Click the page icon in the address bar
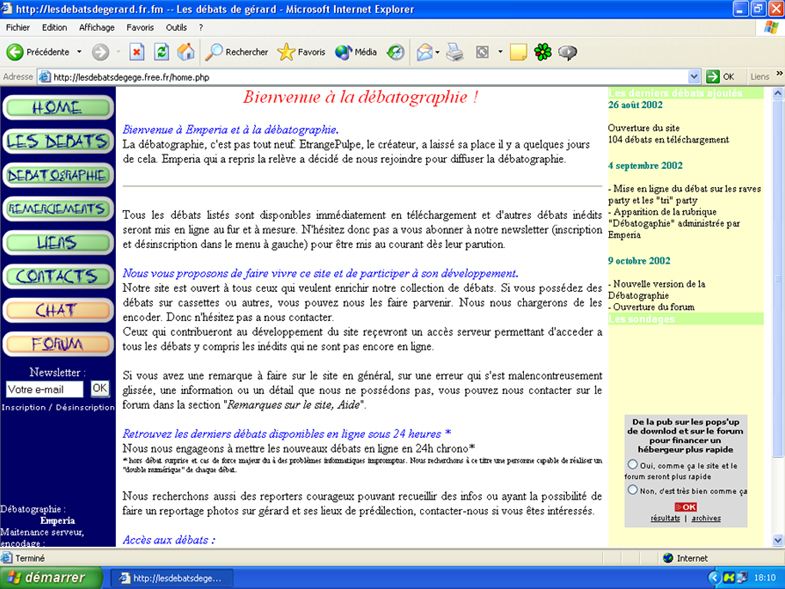785x589 pixels. (x=45, y=77)
